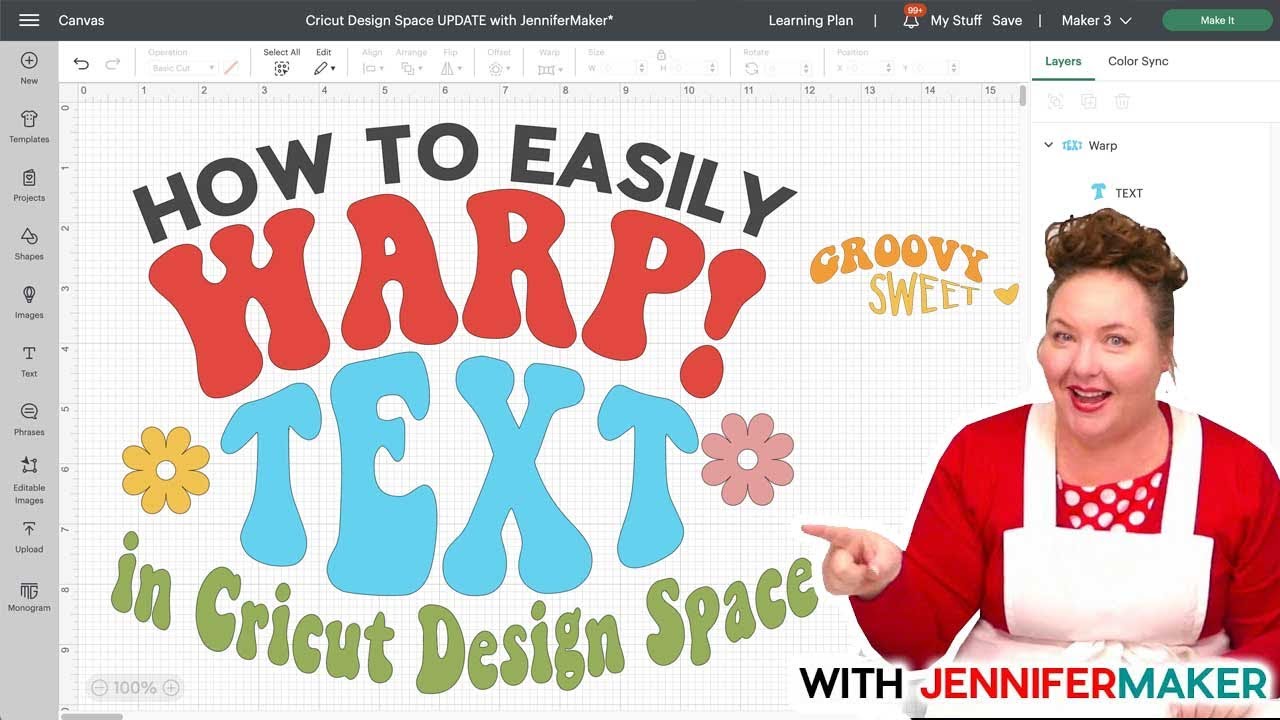Click the Delete trash icon in Layers

[x=1122, y=101]
